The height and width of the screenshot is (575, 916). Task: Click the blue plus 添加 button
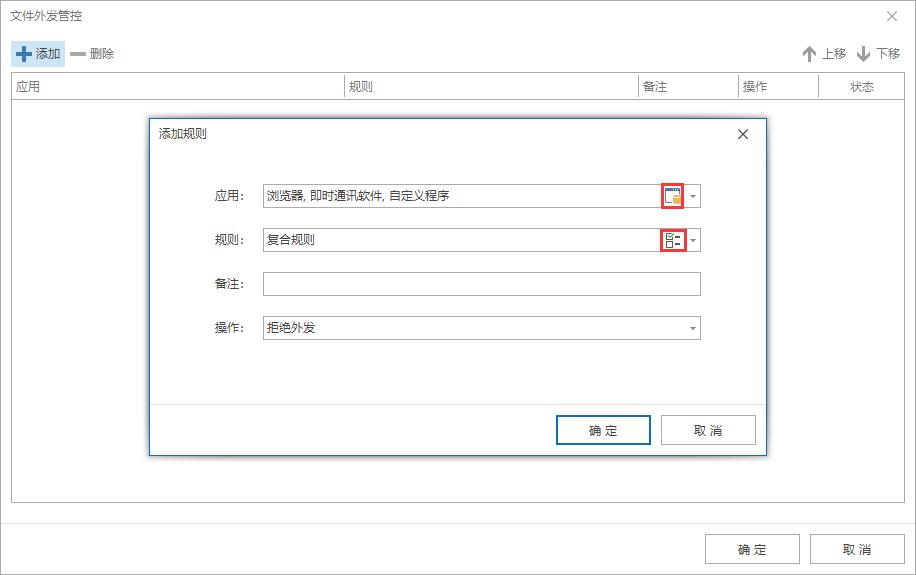(38, 54)
